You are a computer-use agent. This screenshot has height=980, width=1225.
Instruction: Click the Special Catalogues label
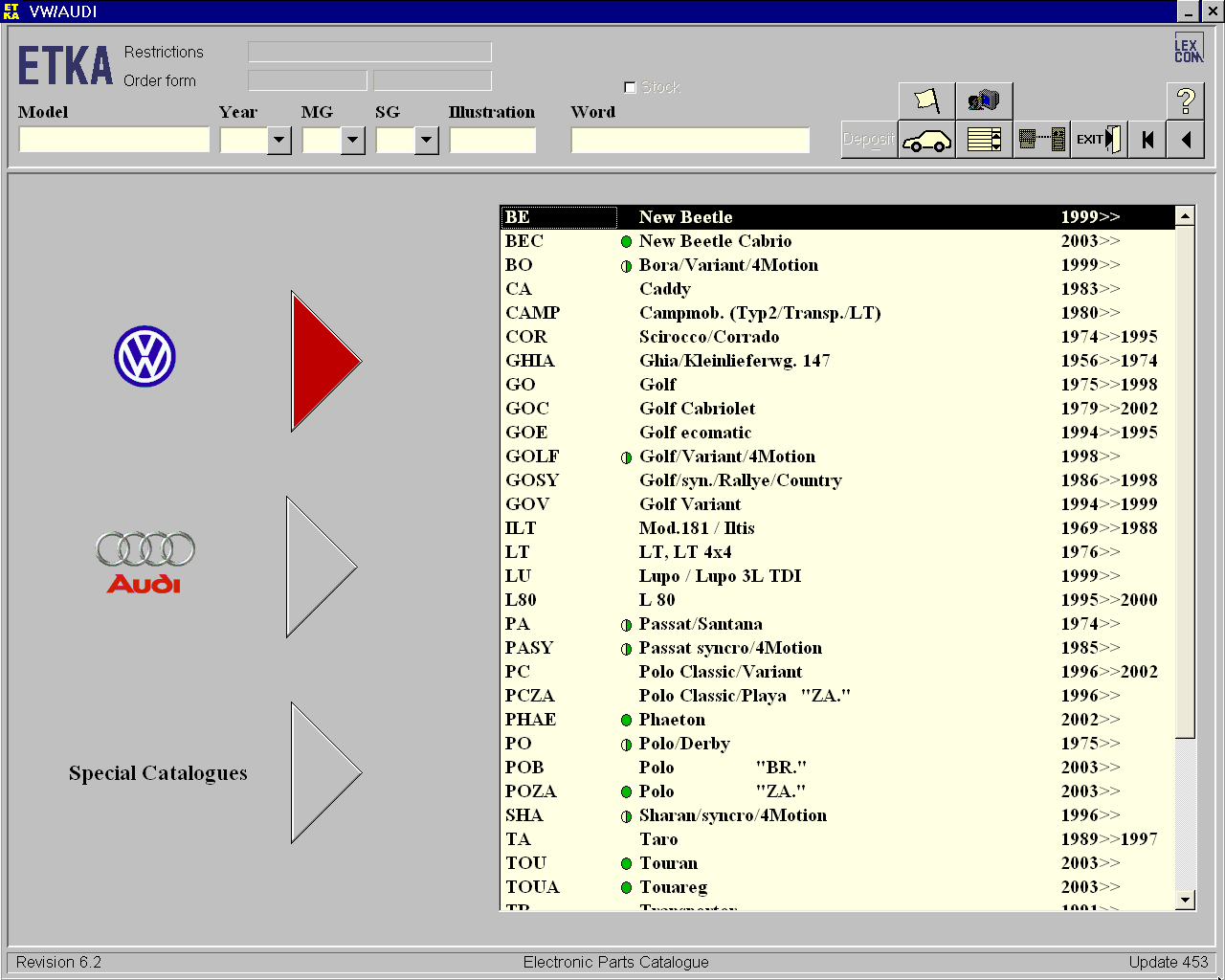[158, 773]
